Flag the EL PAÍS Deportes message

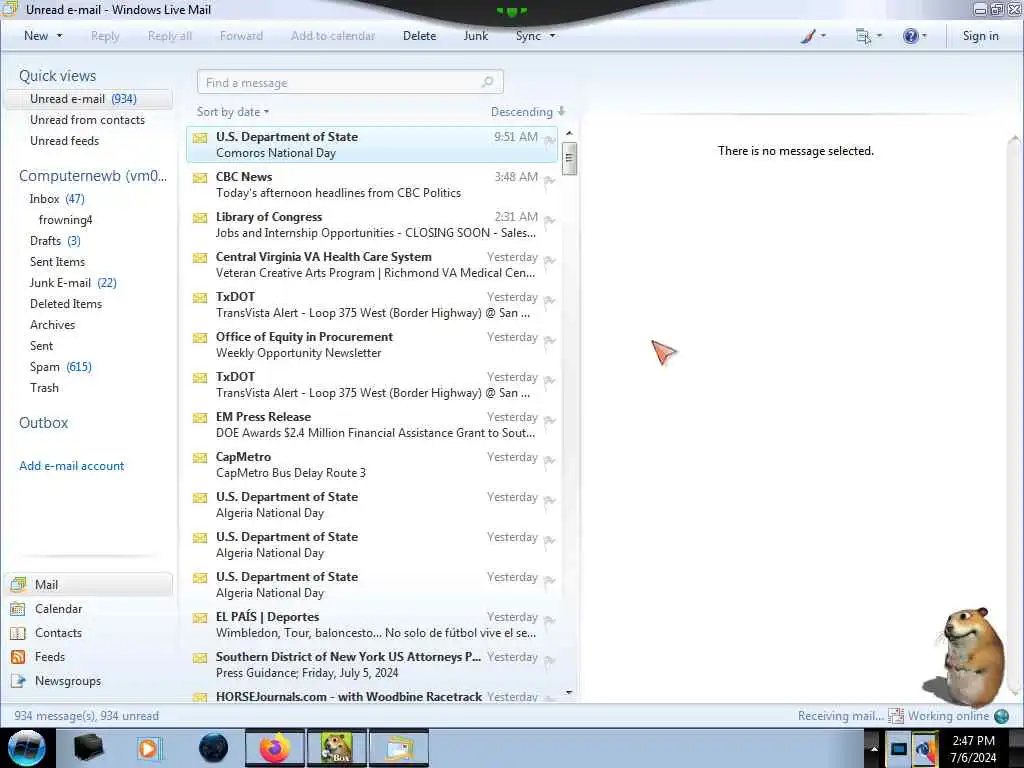[x=550, y=620]
